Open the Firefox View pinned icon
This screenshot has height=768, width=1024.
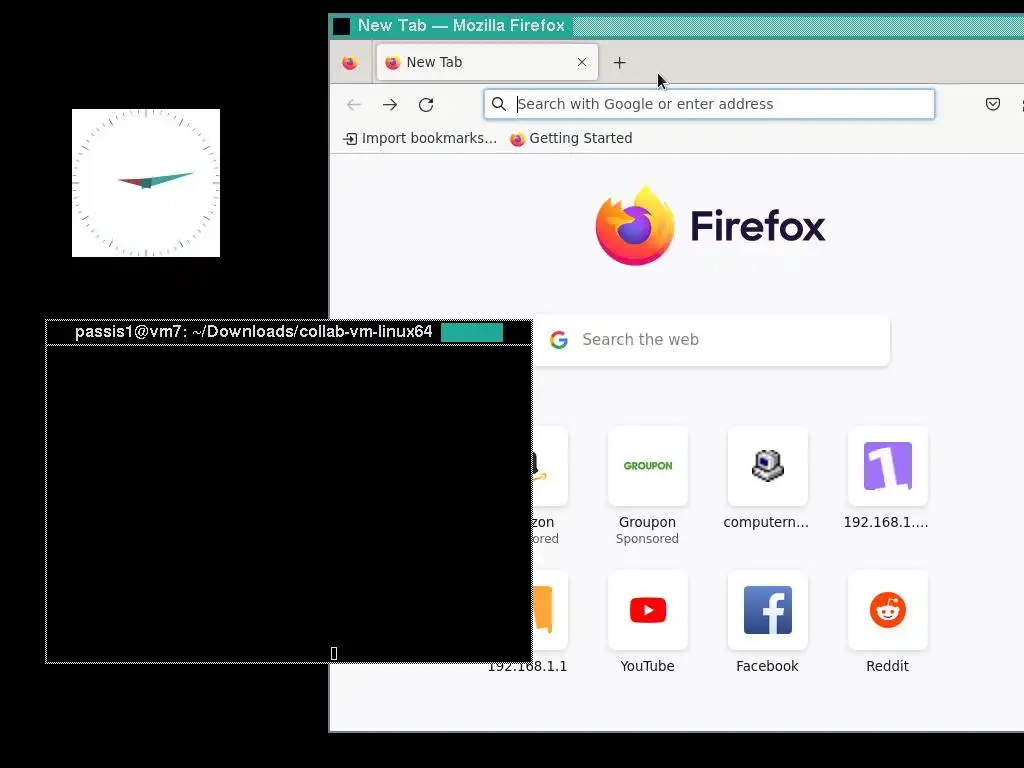coord(350,63)
